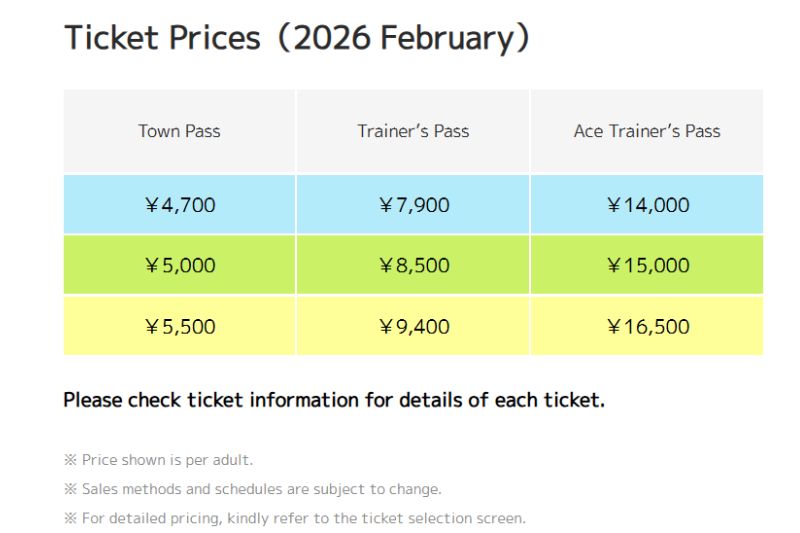Click the ※ mark before 'Sales methods'
The image size is (800, 533).
click(x=70, y=489)
